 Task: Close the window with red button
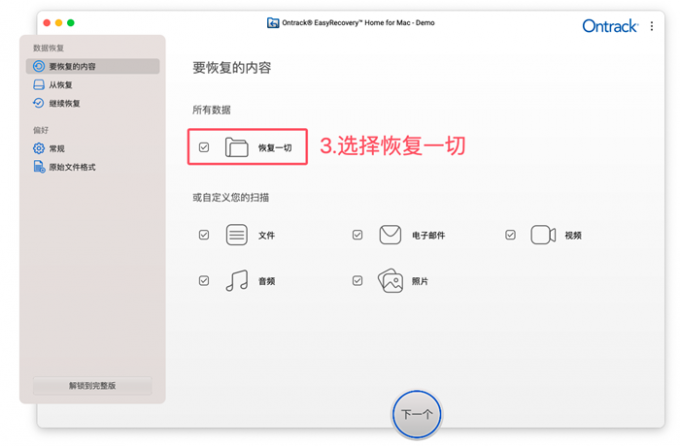pos(47,23)
